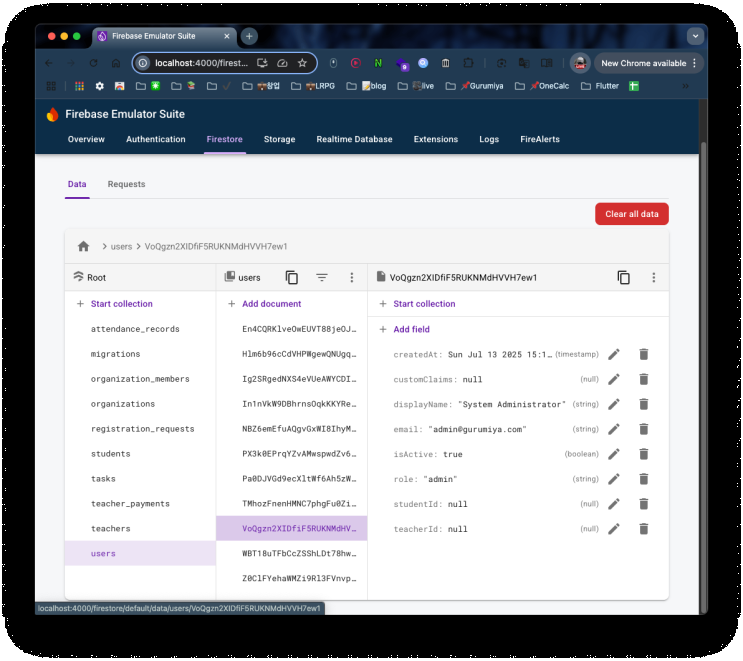The width and height of the screenshot is (743, 661).
Task: Copy the users collection path icon
Action: click(292, 278)
